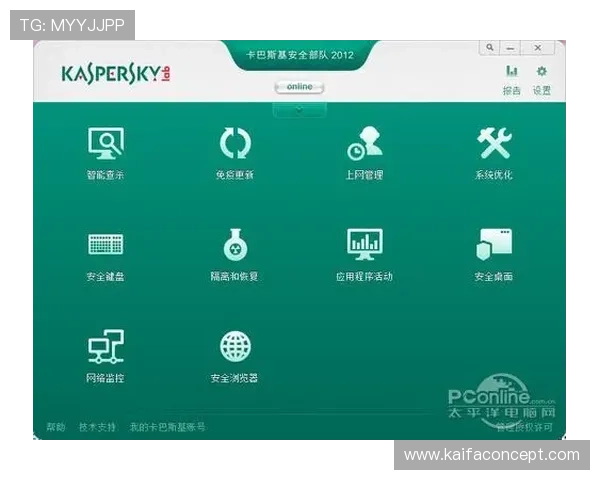Close the Kaspersky window
The height and width of the screenshot is (480, 600).
[538, 48]
